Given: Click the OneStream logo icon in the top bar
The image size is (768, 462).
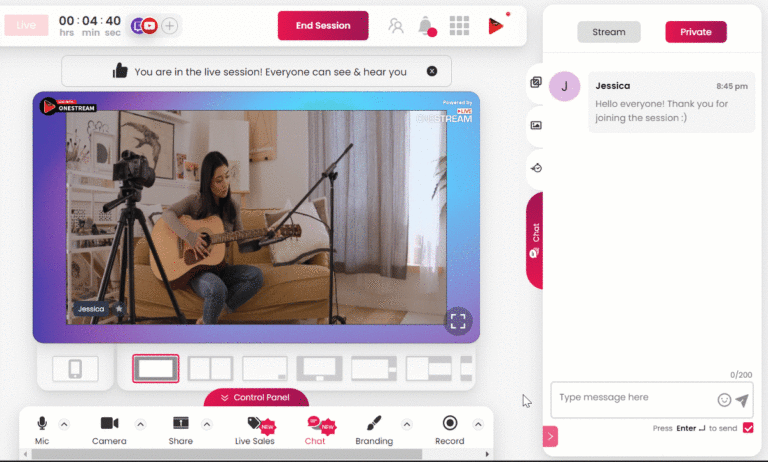Looking at the screenshot, I should click(x=496, y=25).
